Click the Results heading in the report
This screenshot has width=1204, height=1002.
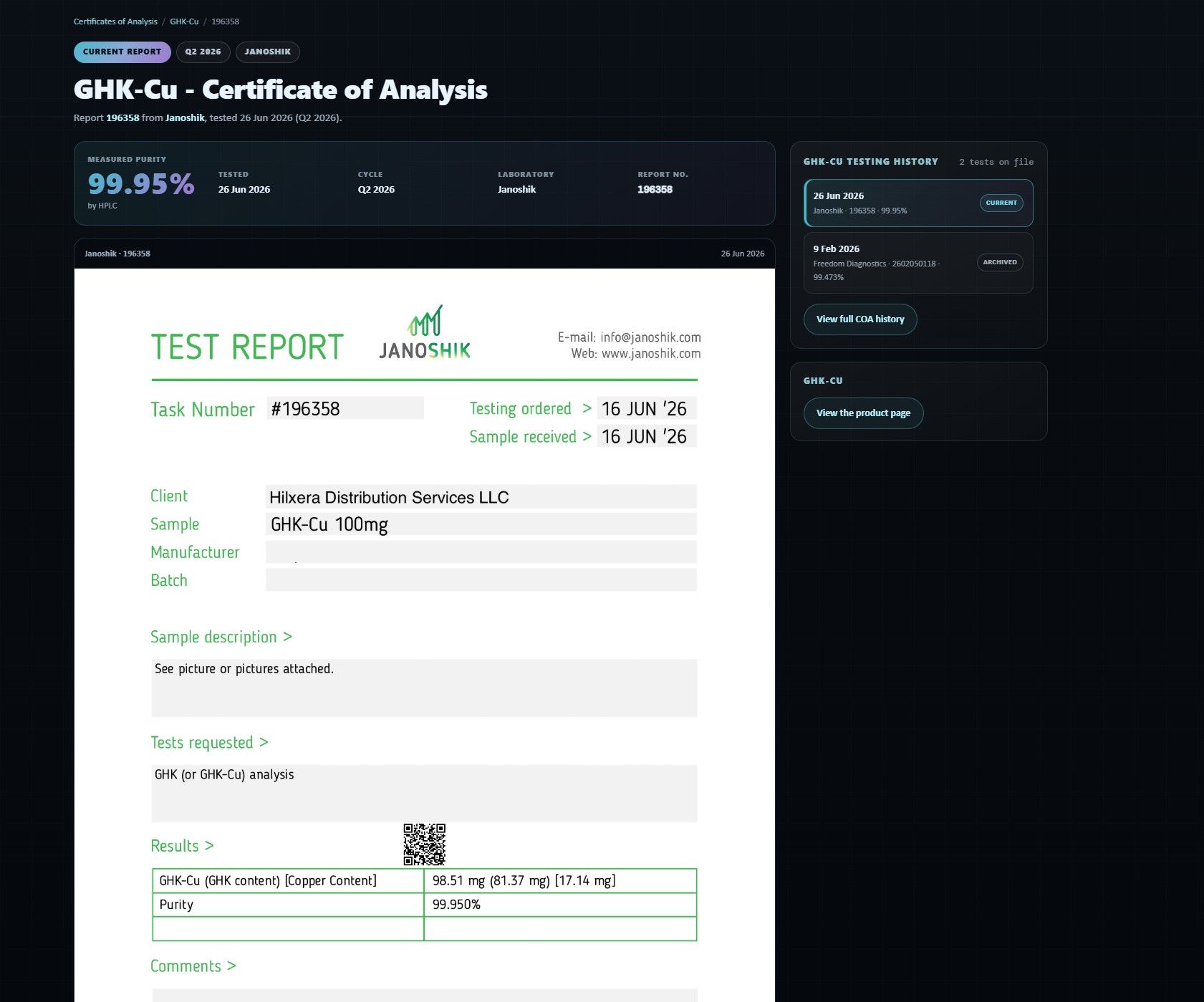pos(182,846)
